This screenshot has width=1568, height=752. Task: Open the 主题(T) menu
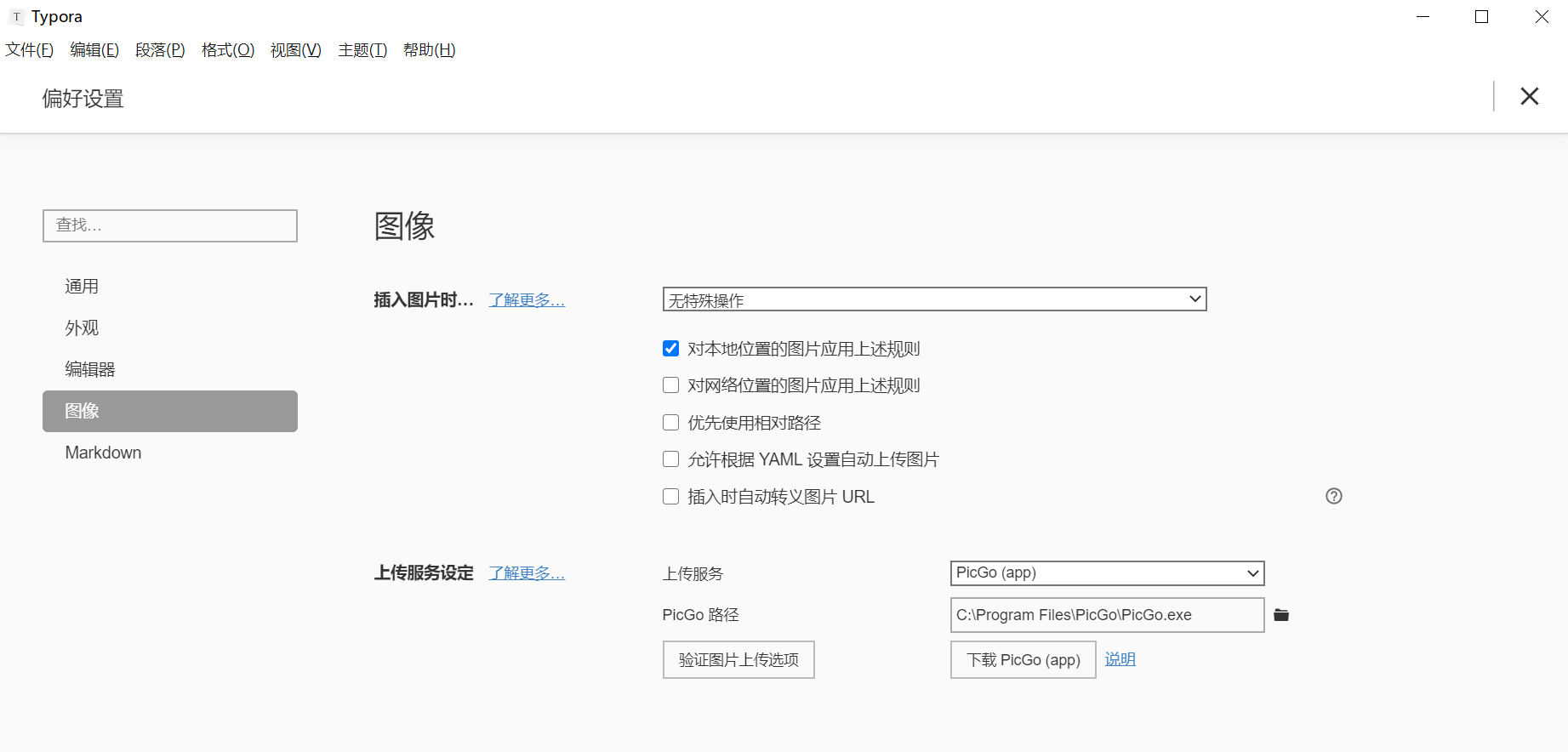click(x=362, y=50)
